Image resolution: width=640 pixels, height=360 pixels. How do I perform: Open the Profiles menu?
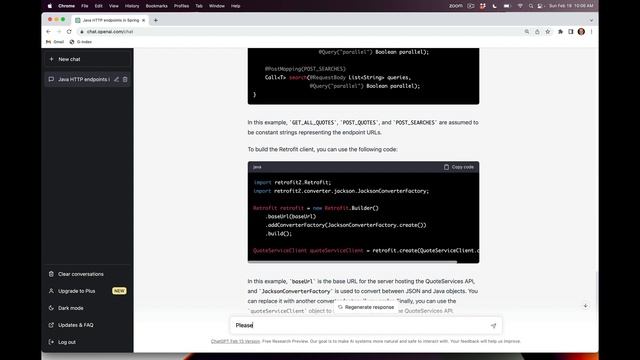[181, 6]
